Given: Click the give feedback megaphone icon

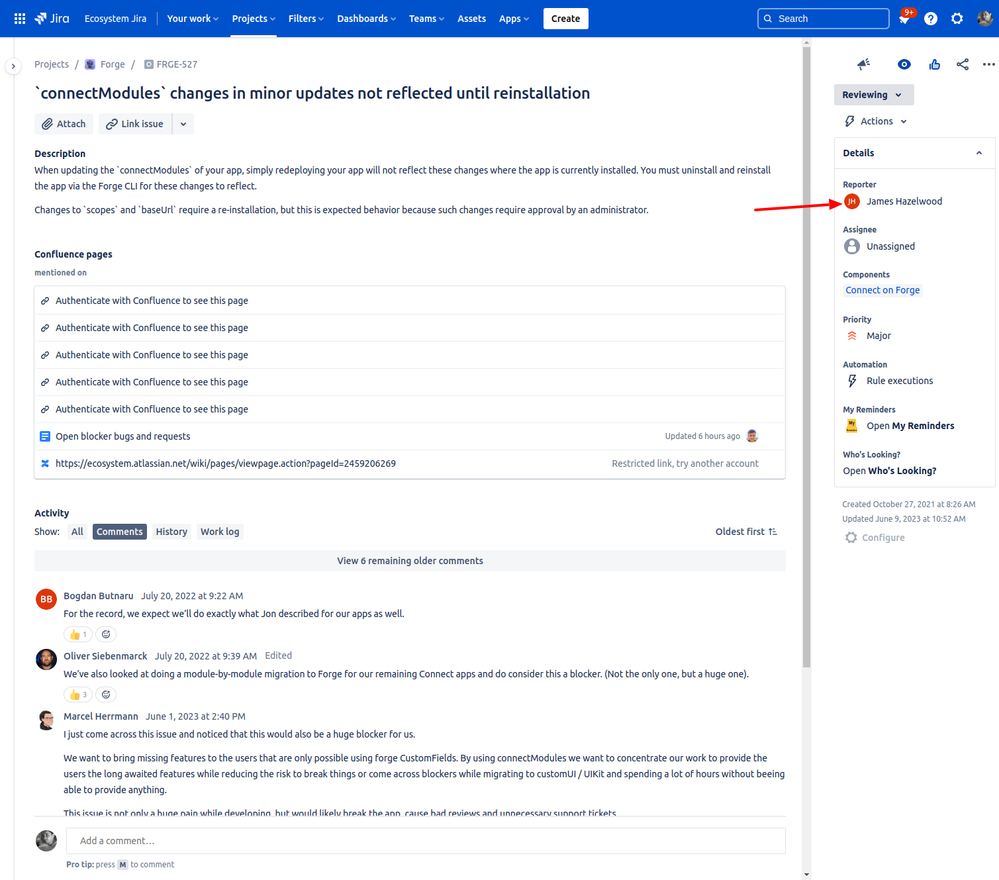Looking at the screenshot, I should pyautogui.click(x=863, y=64).
